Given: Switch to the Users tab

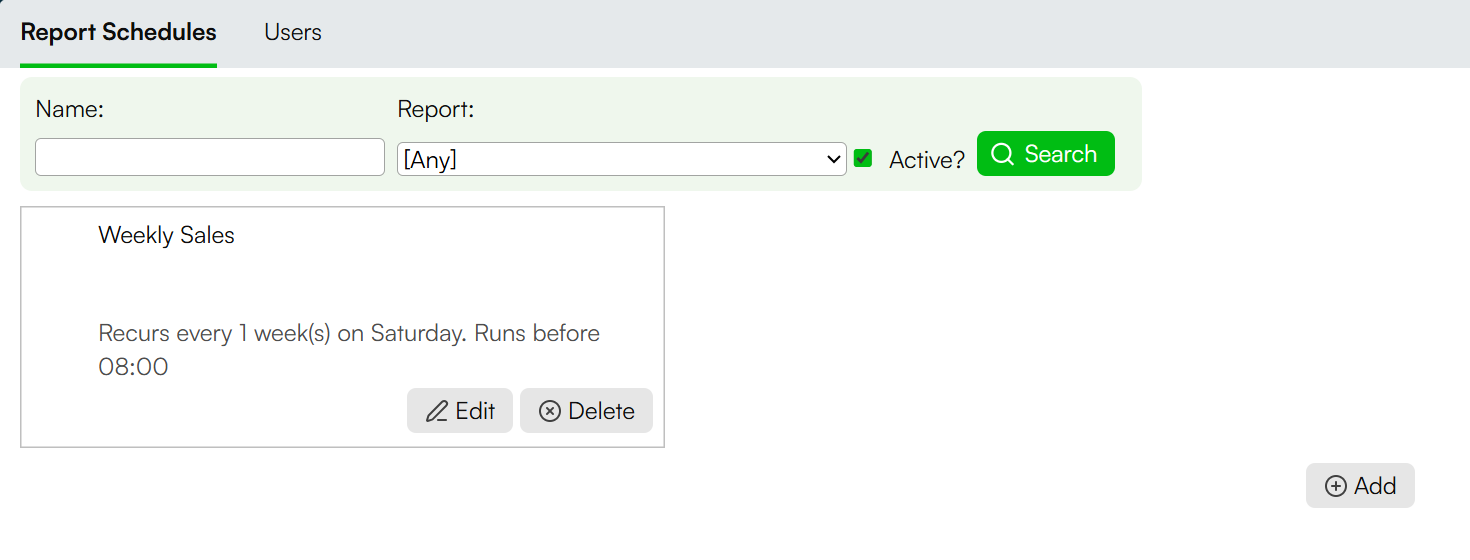Looking at the screenshot, I should [x=293, y=32].
